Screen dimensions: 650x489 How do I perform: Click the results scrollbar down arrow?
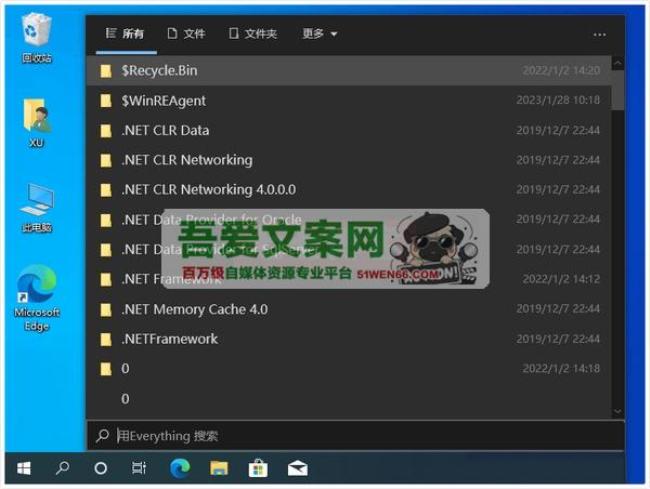click(618, 412)
